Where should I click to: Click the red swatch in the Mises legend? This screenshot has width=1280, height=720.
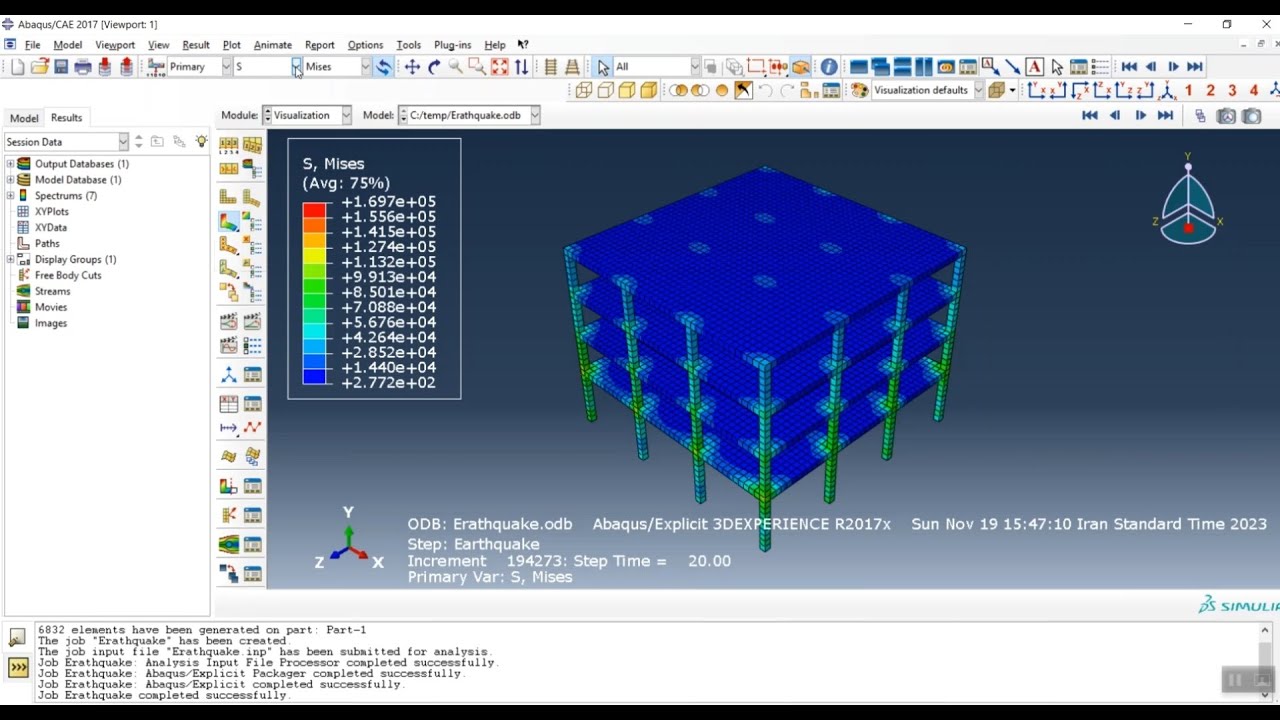[x=315, y=209]
